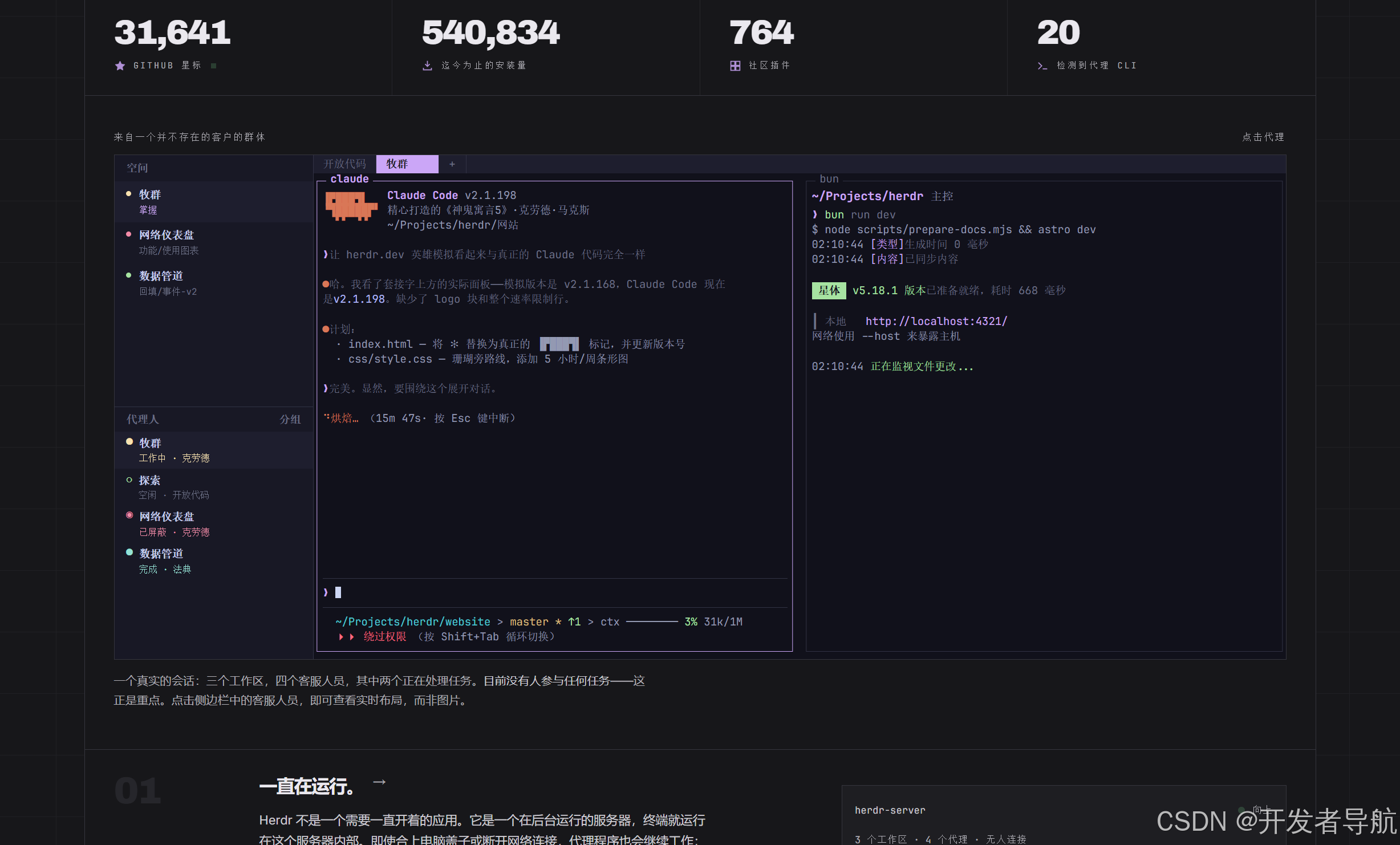
Task: Click the claude pane title
Action: (x=350, y=179)
